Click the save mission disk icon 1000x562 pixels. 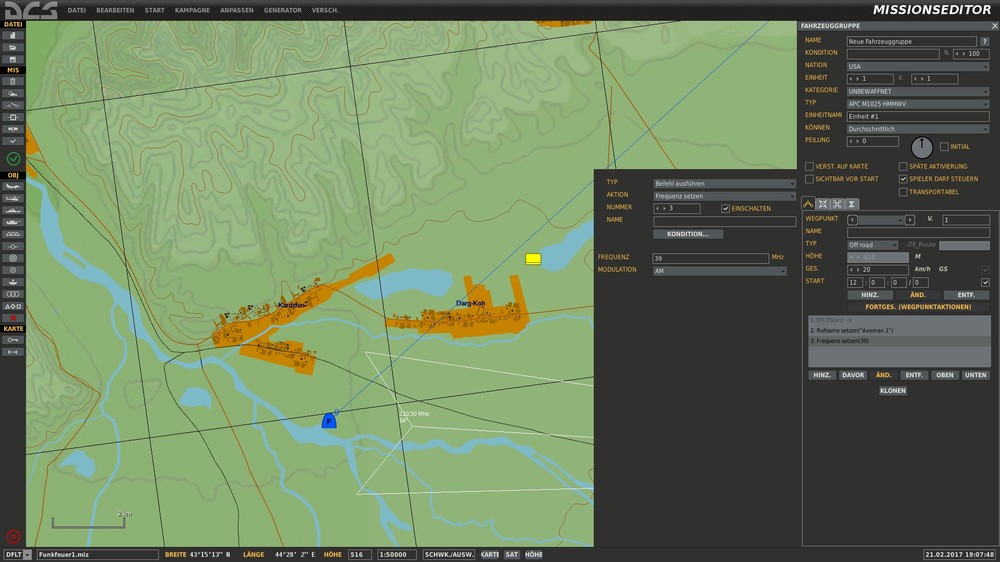[13, 59]
